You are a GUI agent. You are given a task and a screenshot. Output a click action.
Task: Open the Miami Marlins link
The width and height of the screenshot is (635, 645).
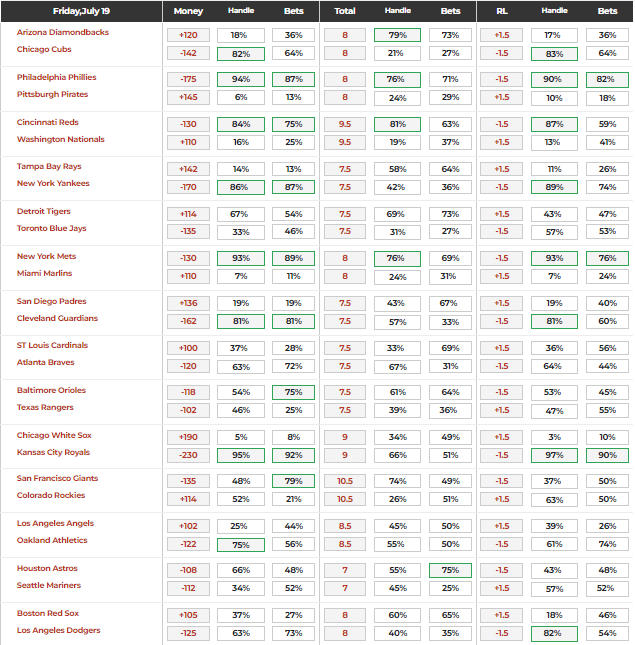44,273
